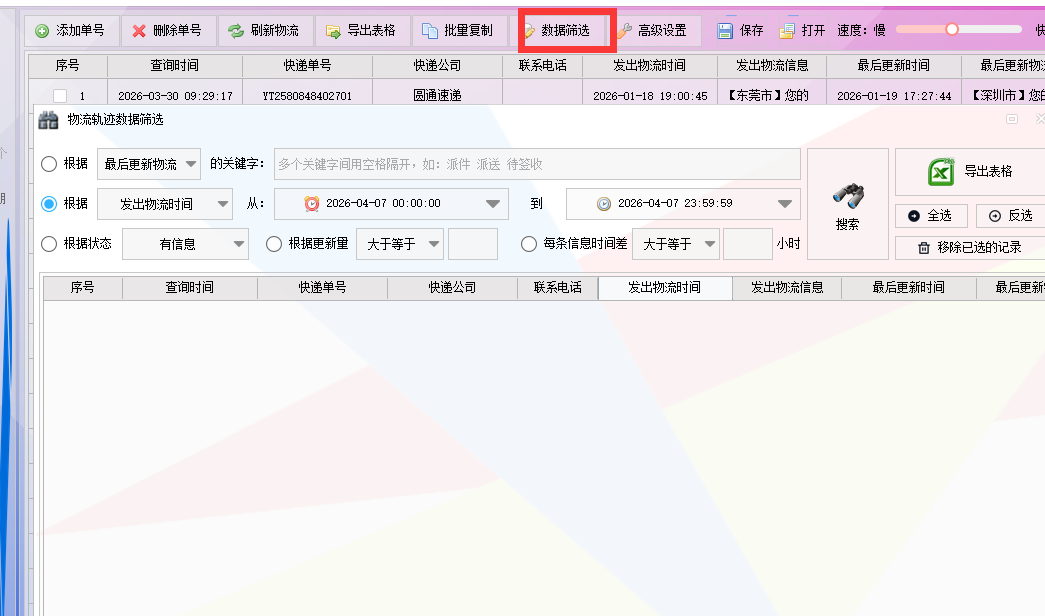Click the 速度 speed slider handle
The width and height of the screenshot is (1045, 616).
(x=952, y=30)
